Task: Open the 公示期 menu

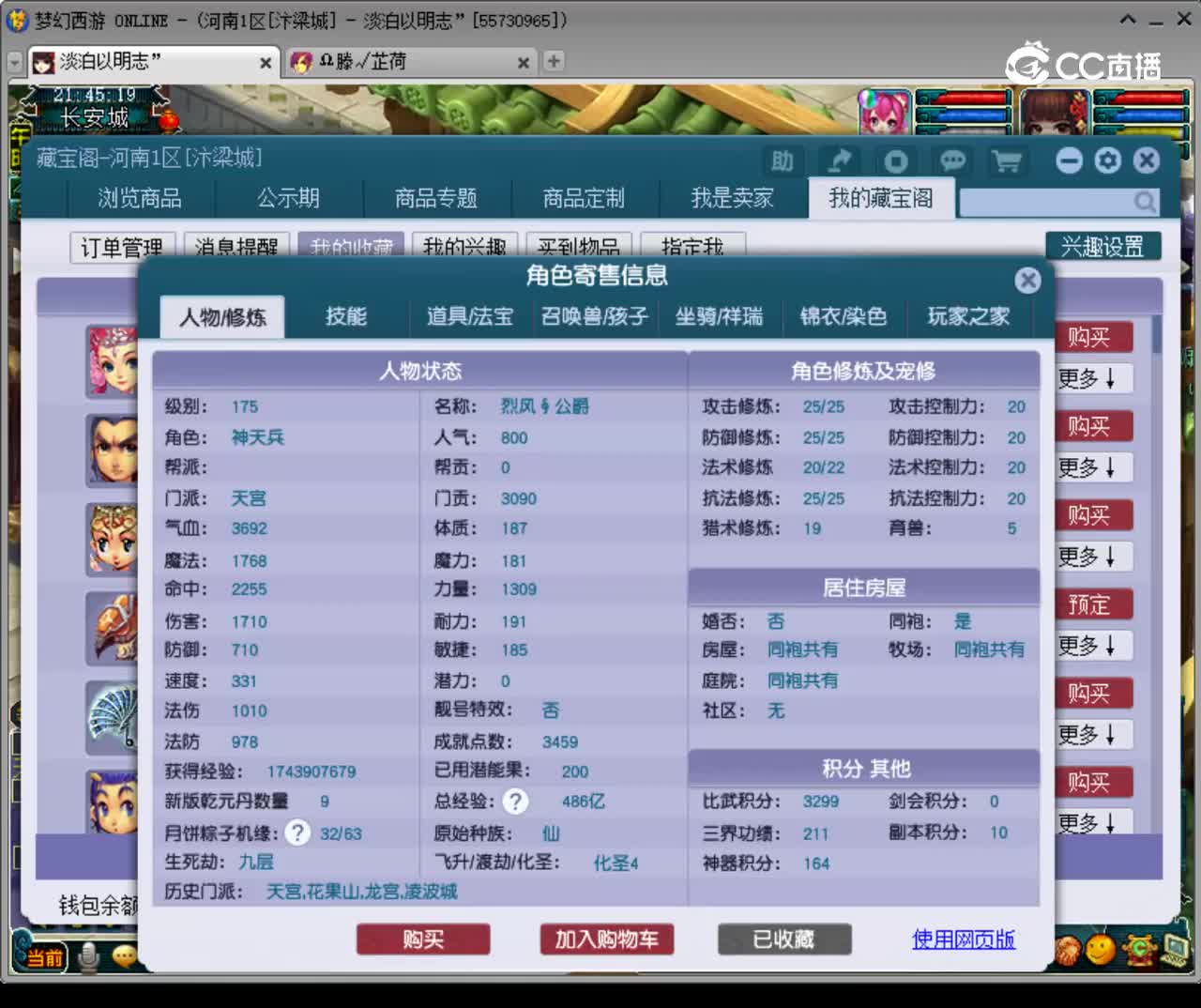Action: (x=288, y=198)
